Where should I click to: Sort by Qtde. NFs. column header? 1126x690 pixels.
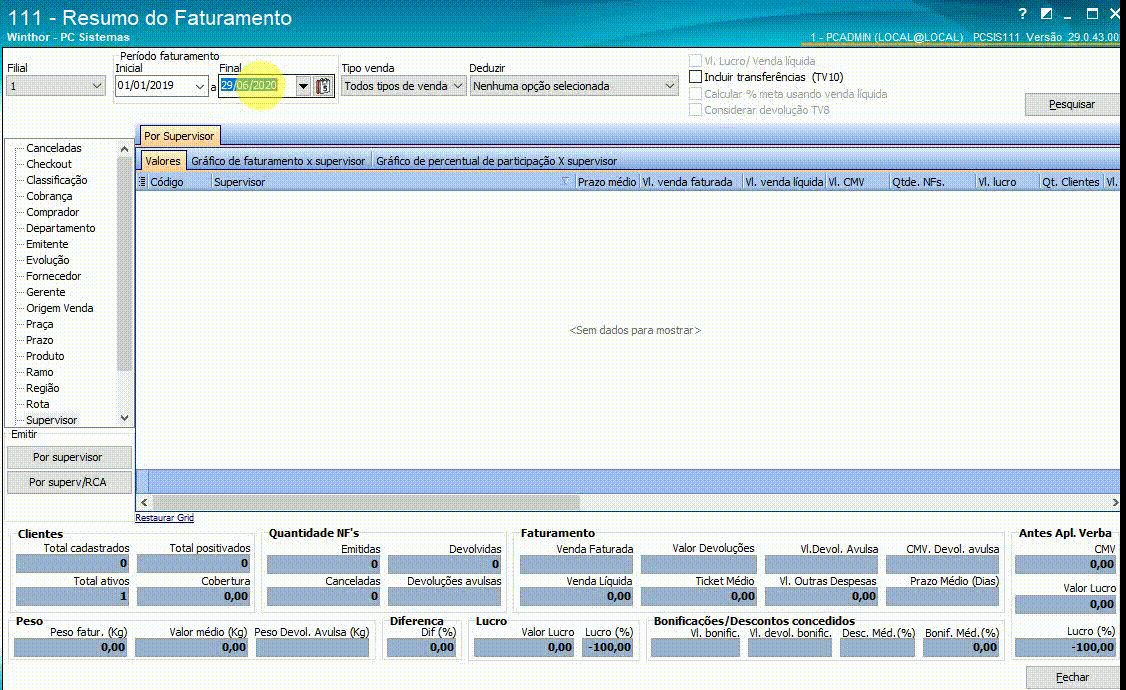931,182
